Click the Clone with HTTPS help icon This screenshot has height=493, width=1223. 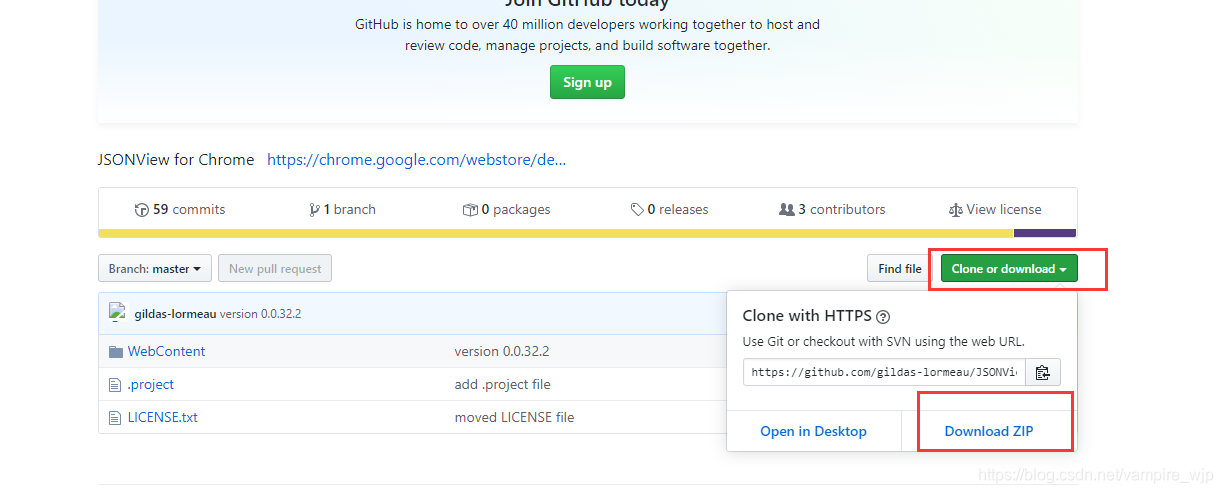(x=883, y=317)
